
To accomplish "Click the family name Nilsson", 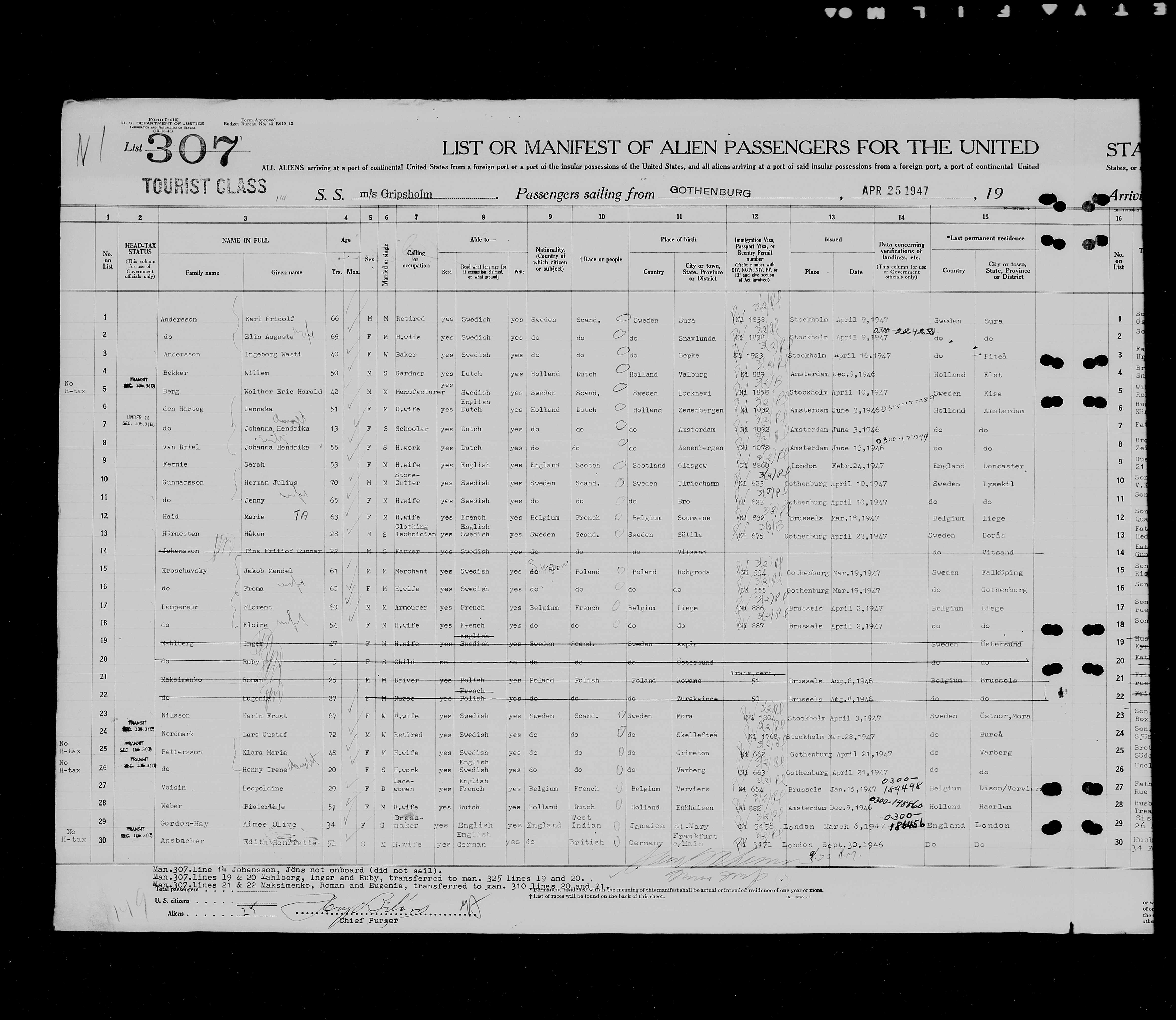I will (x=176, y=715).
